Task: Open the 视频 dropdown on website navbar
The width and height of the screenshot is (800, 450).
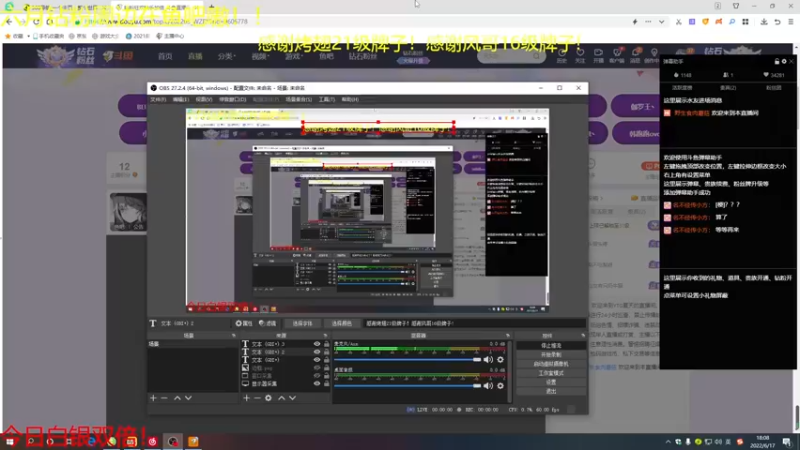Action: click(260, 57)
